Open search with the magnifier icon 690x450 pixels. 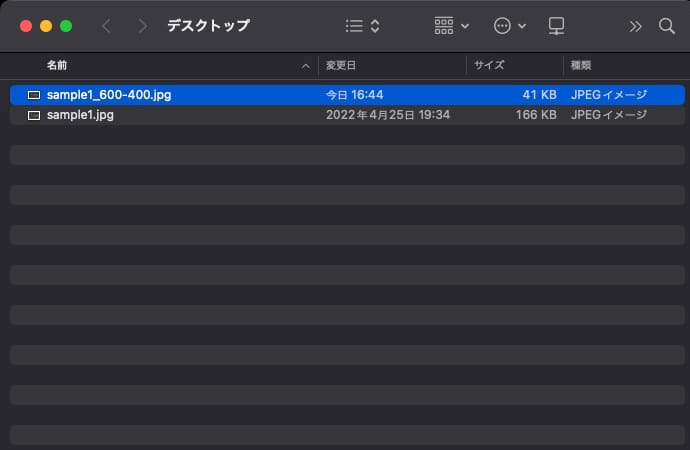coord(667,26)
